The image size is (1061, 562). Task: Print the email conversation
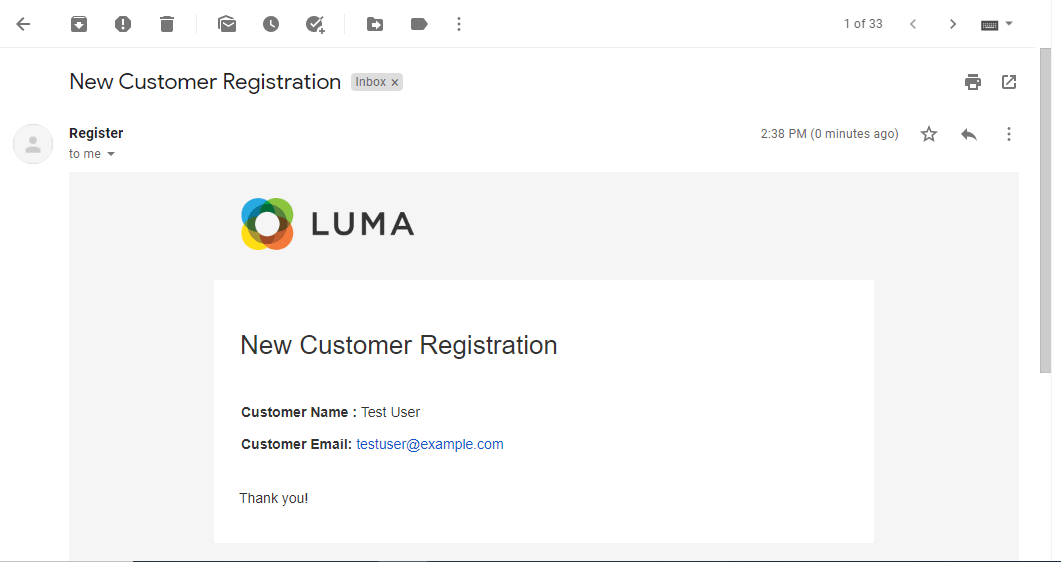[973, 82]
